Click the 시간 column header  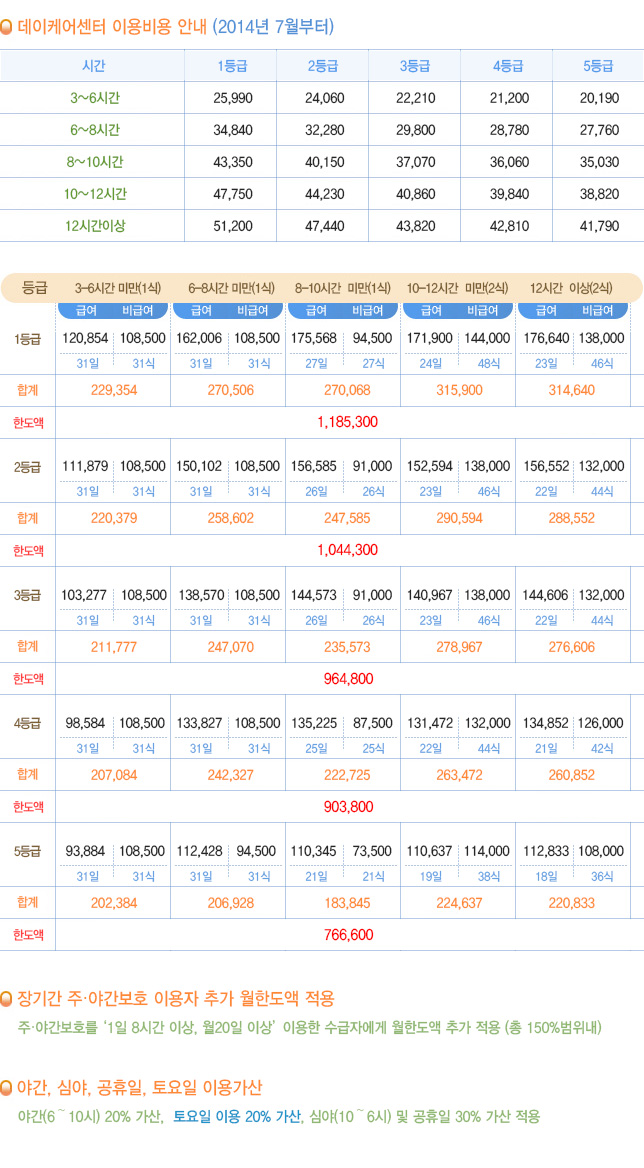(x=93, y=66)
